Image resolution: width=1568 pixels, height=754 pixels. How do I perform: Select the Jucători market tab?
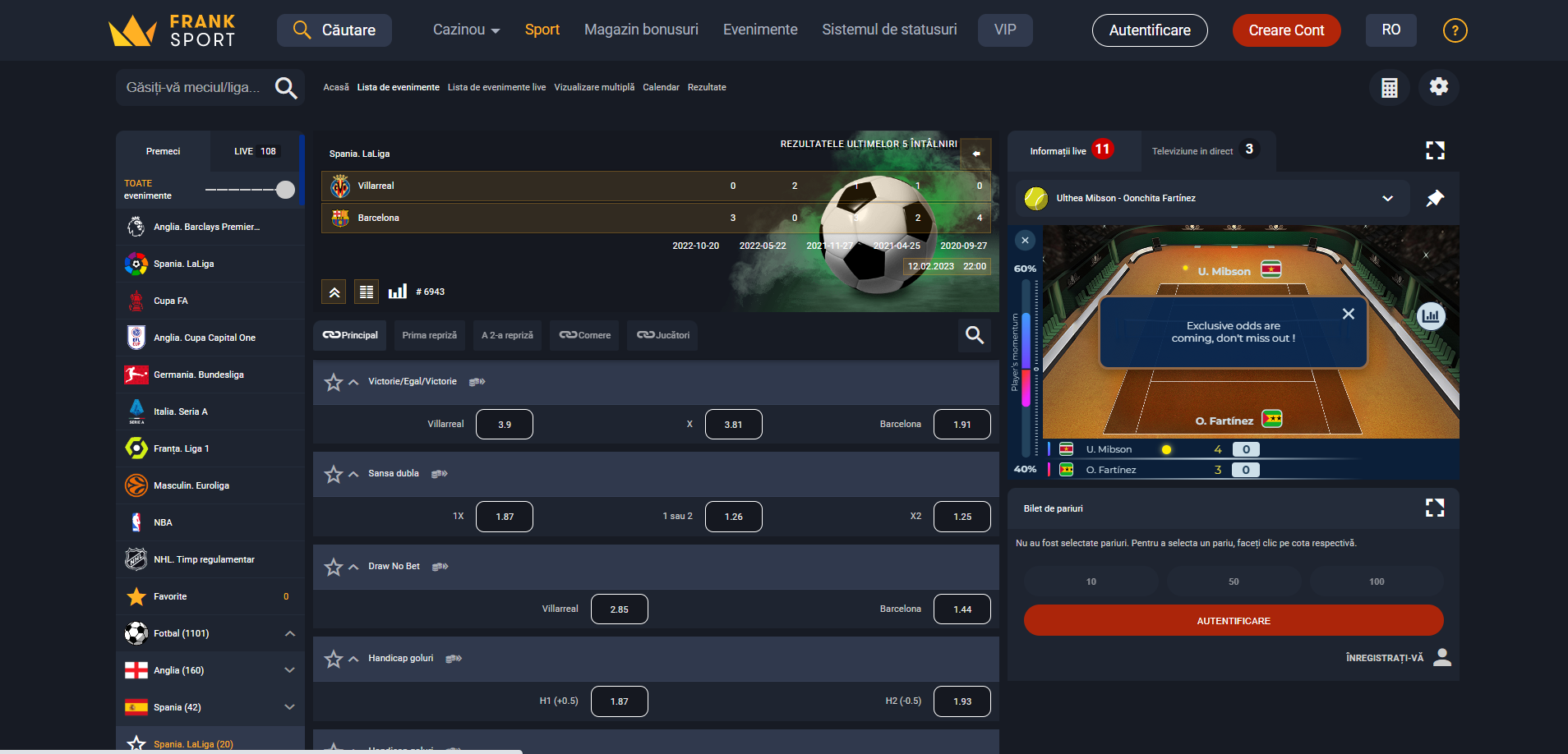pos(662,335)
